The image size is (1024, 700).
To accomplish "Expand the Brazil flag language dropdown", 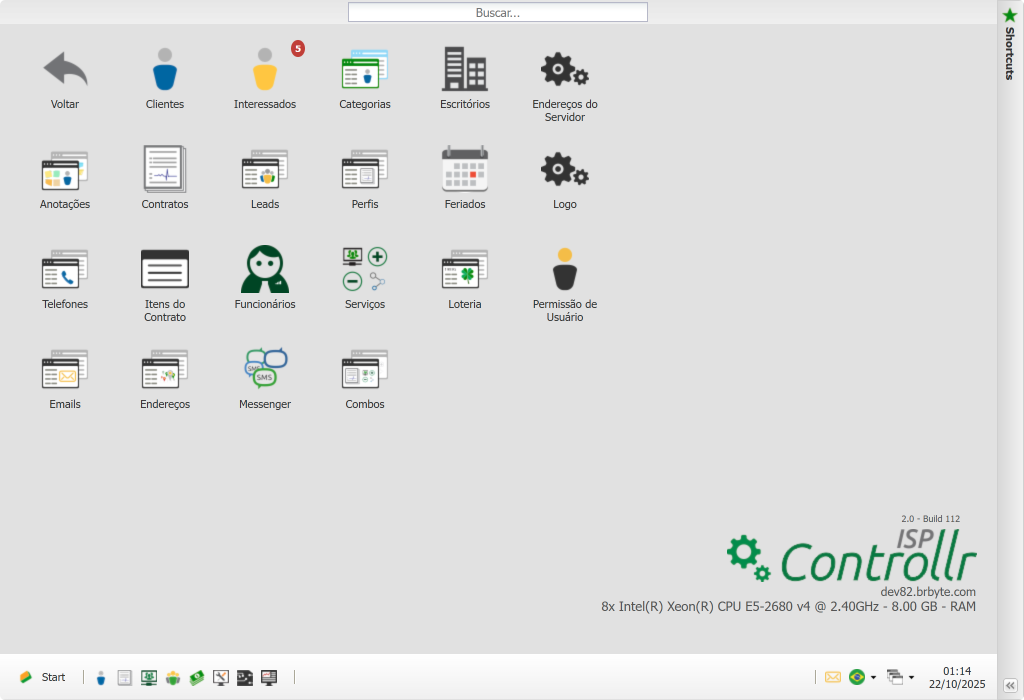I will tap(873, 678).
